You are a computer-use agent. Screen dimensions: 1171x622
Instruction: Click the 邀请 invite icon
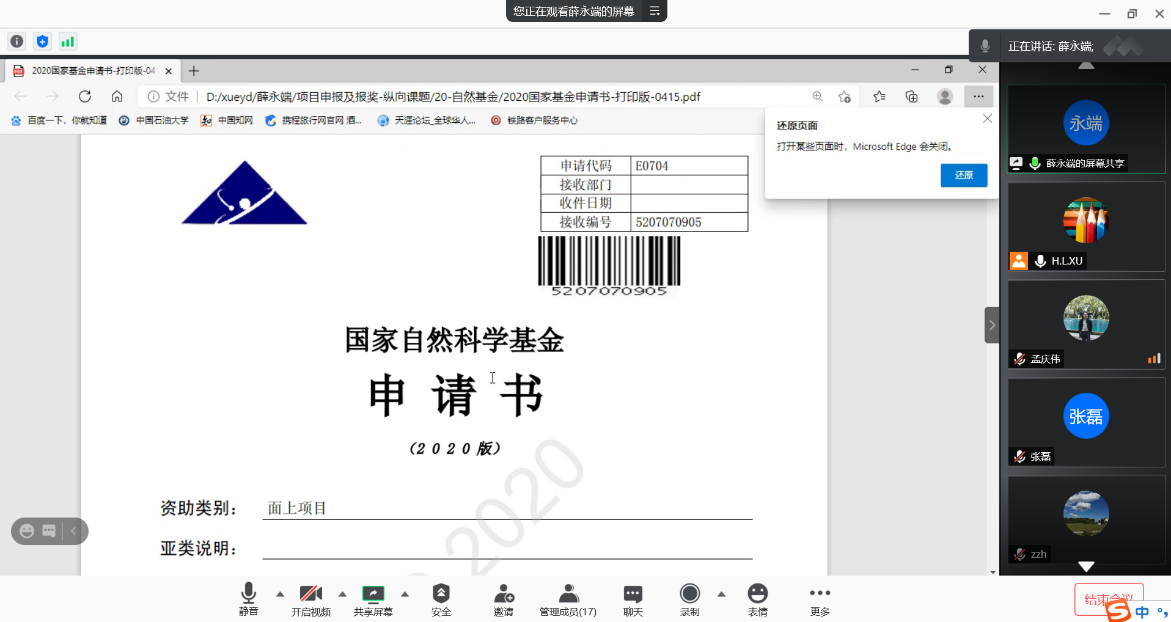click(x=504, y=599)
